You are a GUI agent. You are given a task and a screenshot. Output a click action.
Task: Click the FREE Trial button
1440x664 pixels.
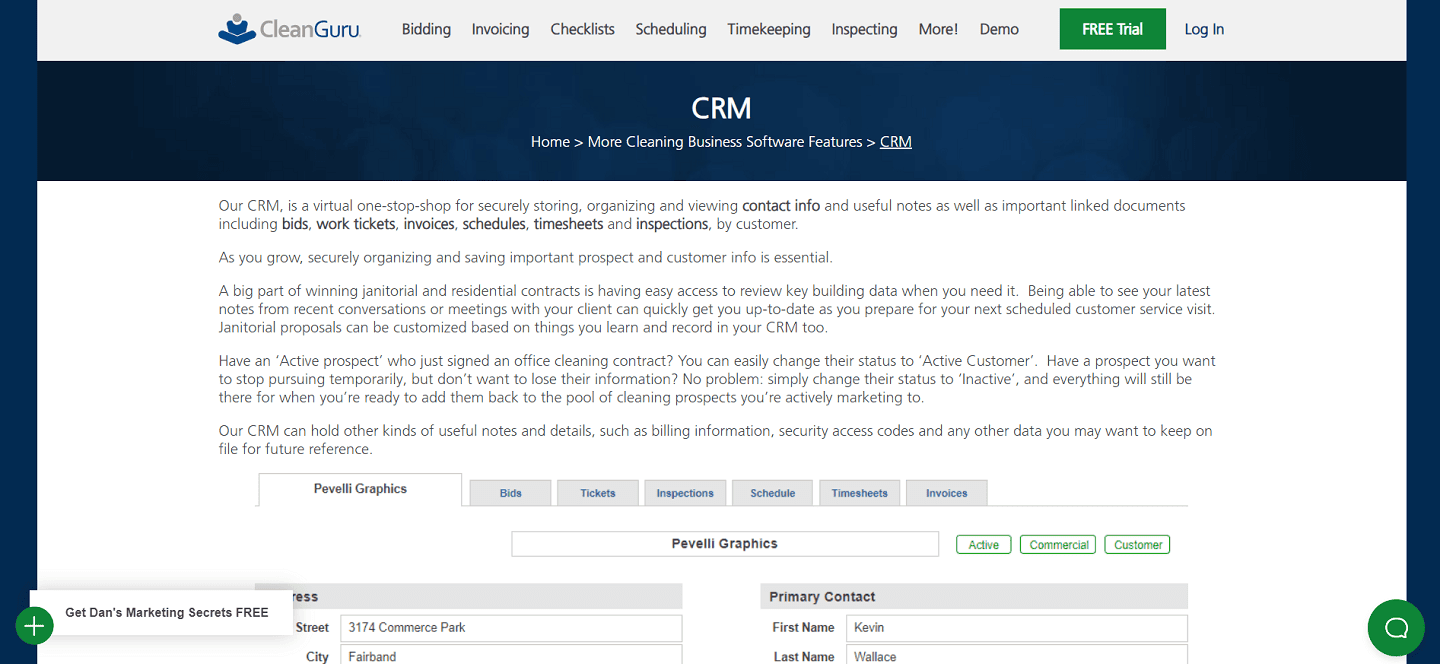coord(1112,29)
